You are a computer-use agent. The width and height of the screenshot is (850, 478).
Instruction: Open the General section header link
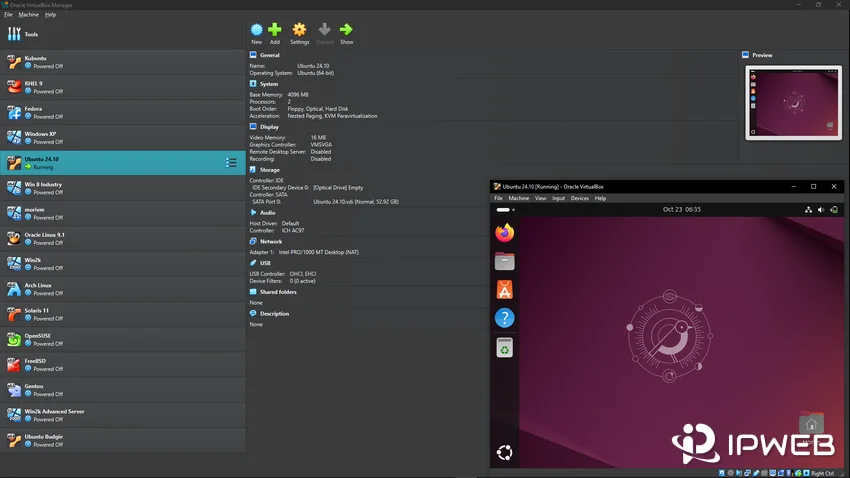click(269, 55)
